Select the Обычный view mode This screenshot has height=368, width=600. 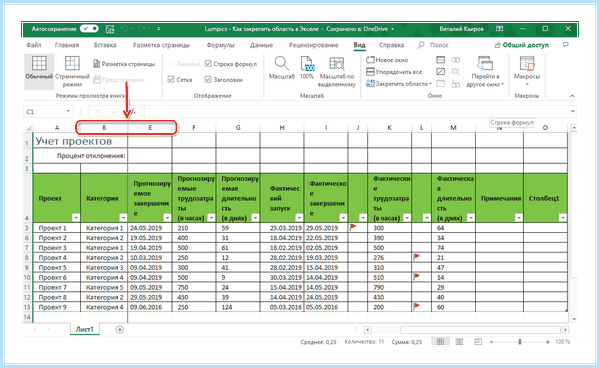point(39,72)
